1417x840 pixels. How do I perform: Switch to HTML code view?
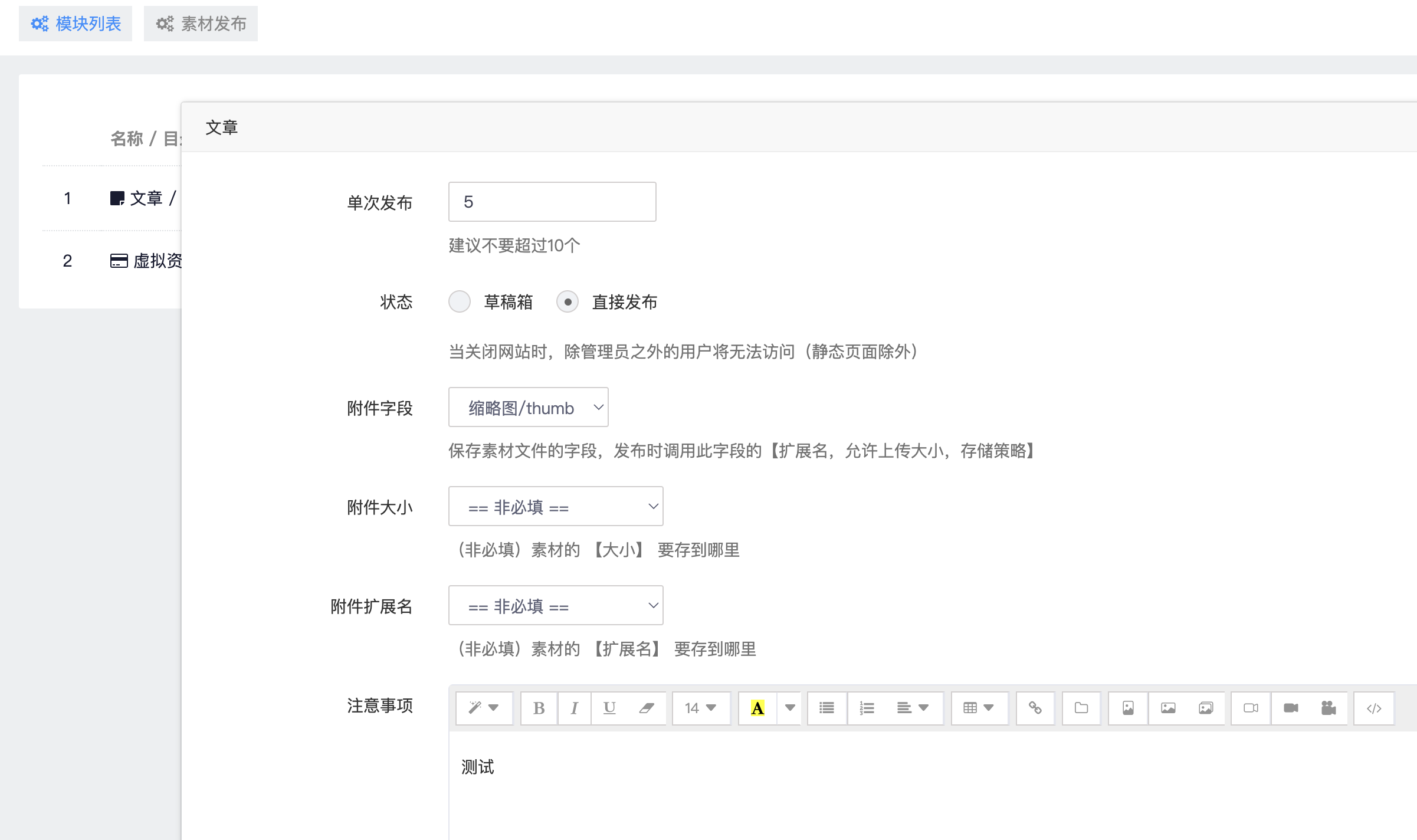[x=1373, y=708]
